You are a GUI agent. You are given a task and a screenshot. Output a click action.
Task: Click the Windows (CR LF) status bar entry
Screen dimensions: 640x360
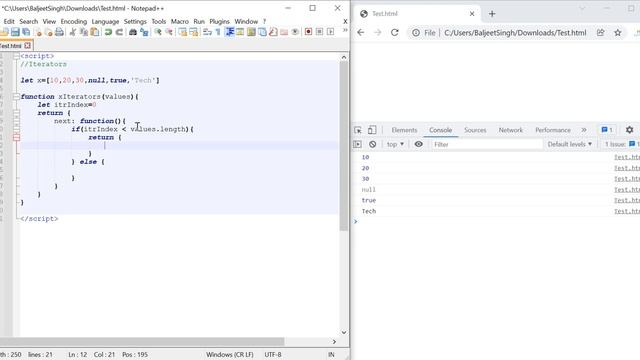tap(230, 355)
